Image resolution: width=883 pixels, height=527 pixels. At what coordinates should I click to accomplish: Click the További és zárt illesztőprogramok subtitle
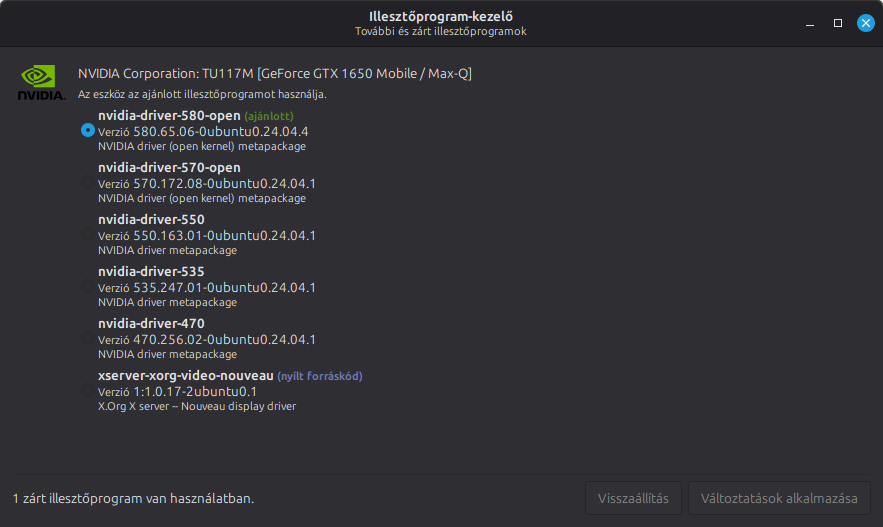point(441,32)
